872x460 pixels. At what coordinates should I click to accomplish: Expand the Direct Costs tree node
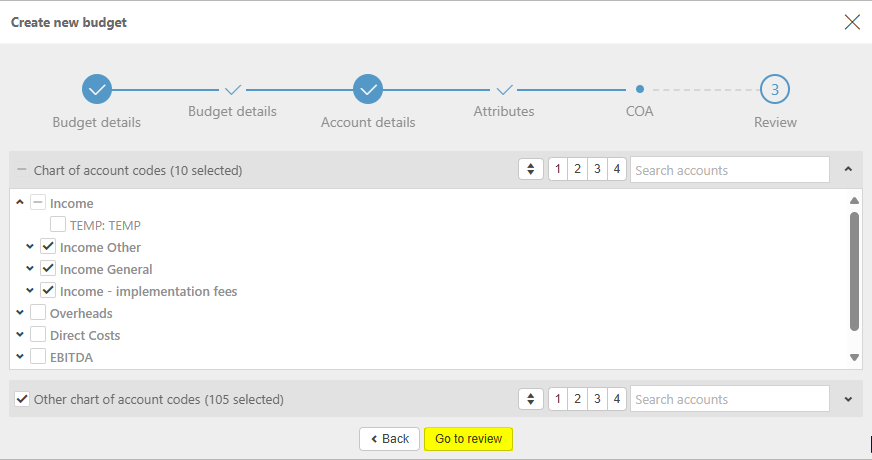click(x=20, y=335)
